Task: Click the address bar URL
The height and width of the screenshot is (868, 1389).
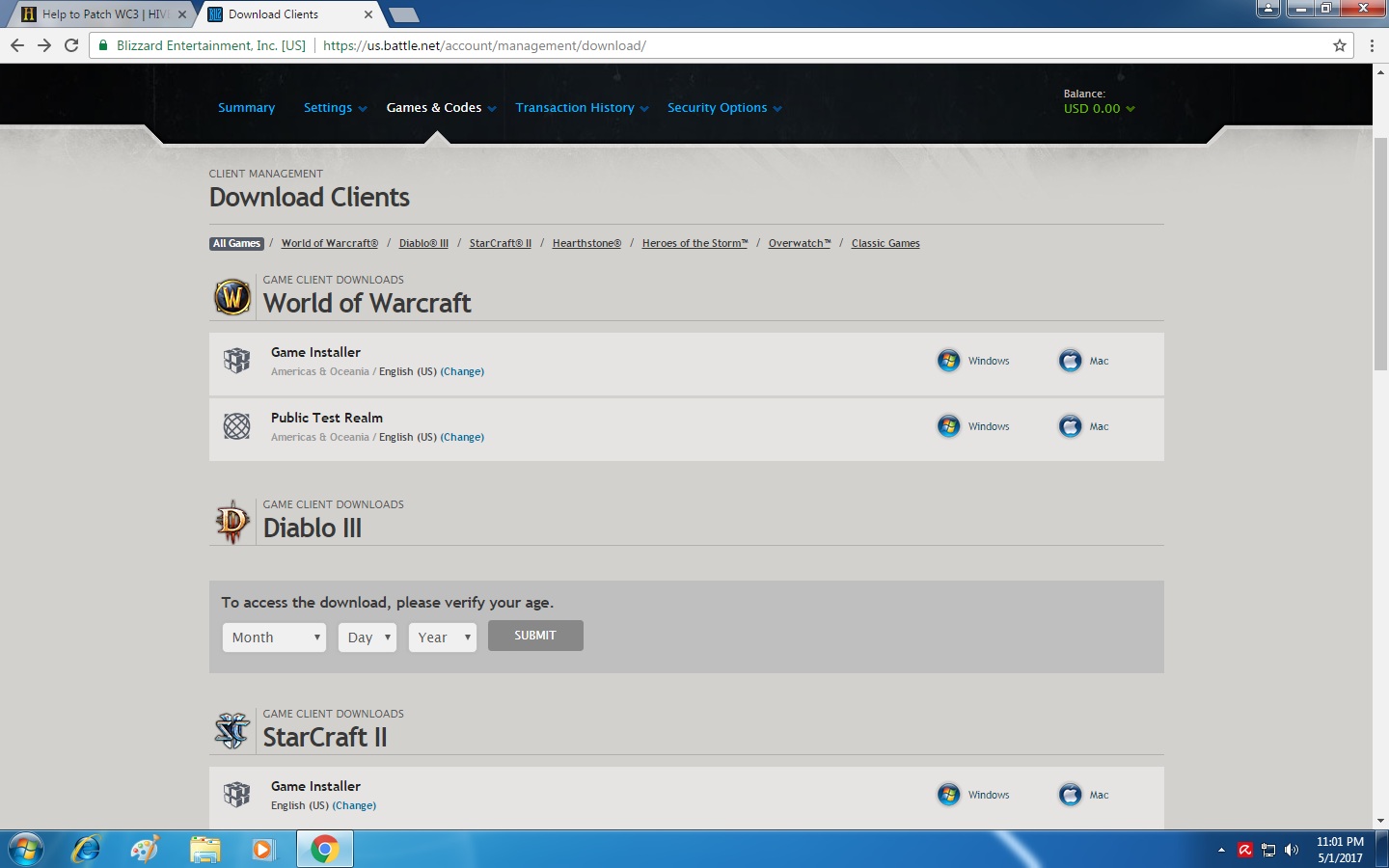Action: pyautogui.click(x=484, y=45)
